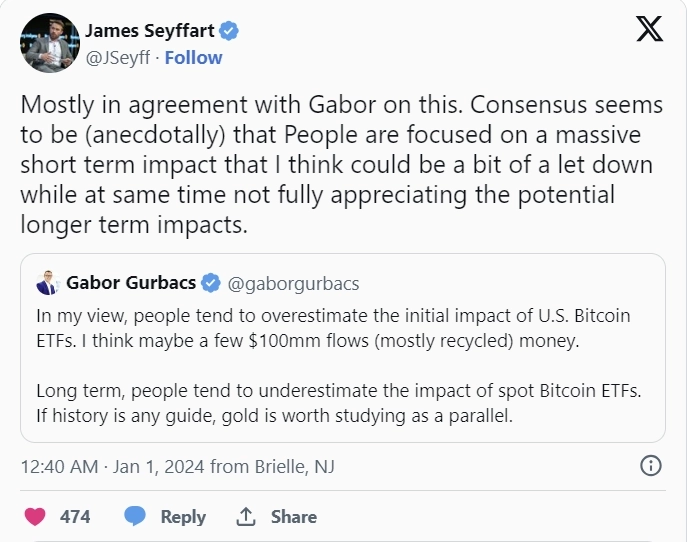Image resolution: width=687 pixels, height=542 pixels.
Task: Click the main tweet text about Gabor
Action: (x=335, y=165)
